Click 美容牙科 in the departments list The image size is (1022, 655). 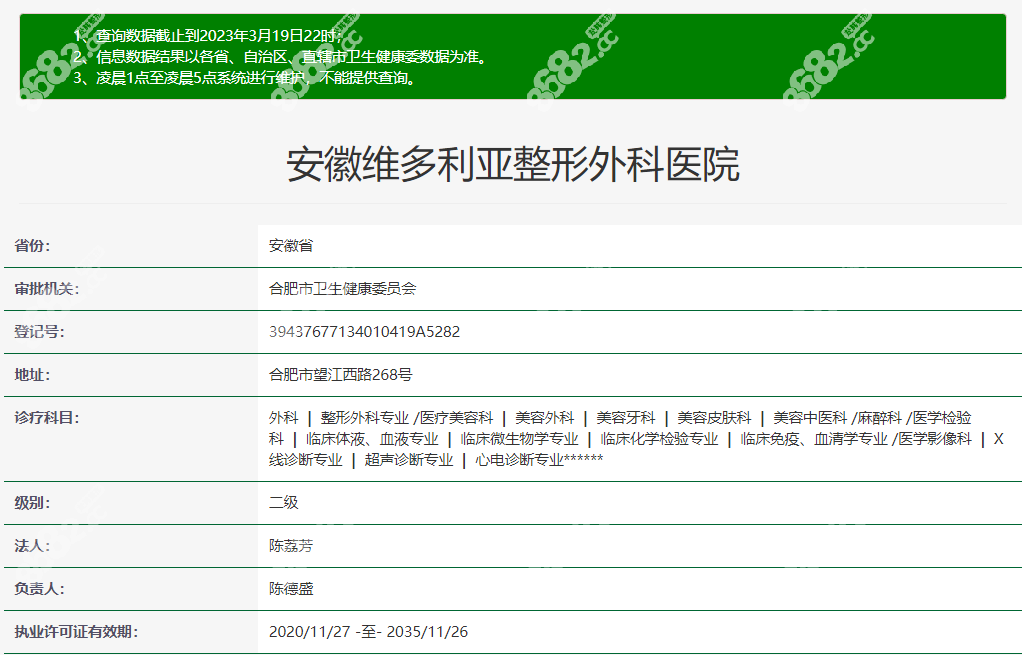(625, 418)
